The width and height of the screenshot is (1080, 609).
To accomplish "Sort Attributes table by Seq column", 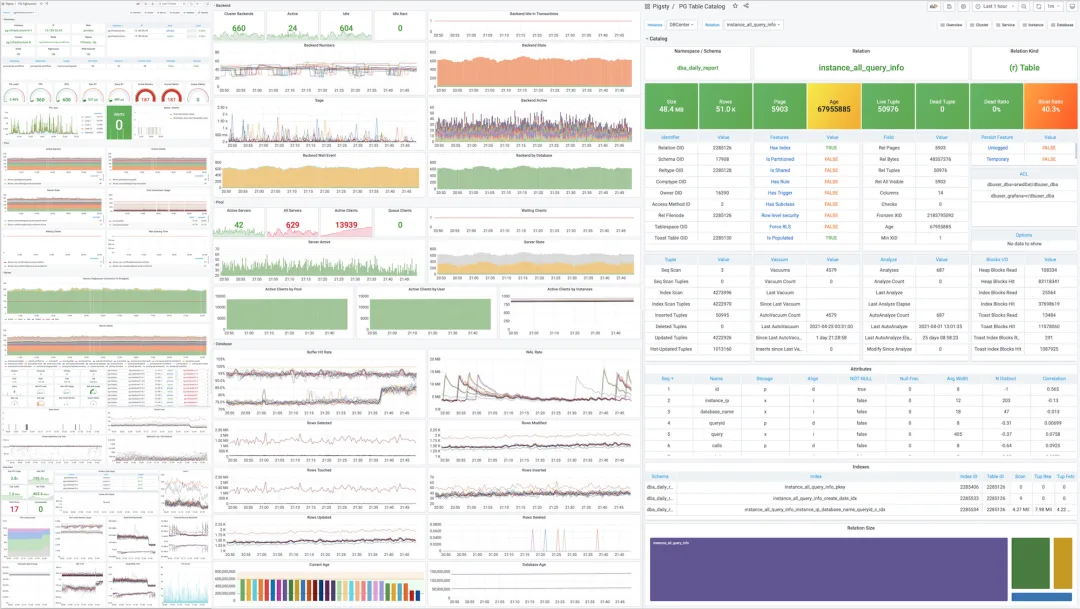I will tap(667, 378).
